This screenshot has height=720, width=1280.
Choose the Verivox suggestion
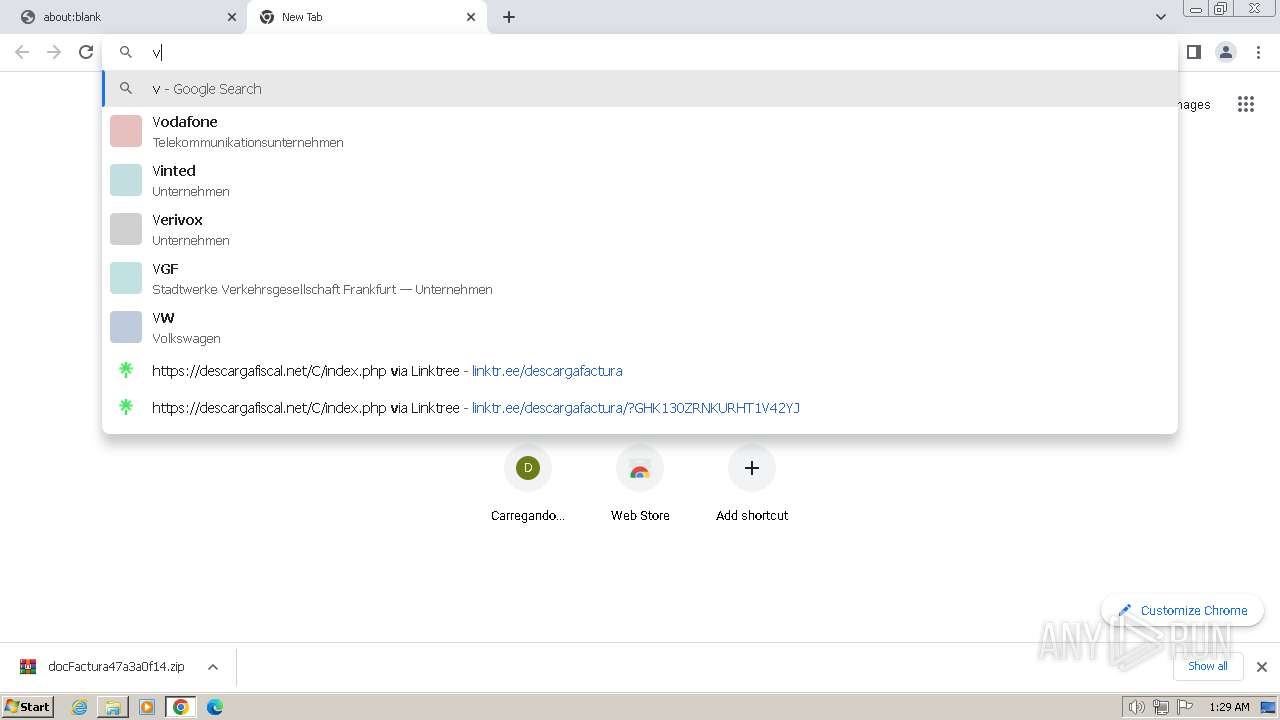640,229
